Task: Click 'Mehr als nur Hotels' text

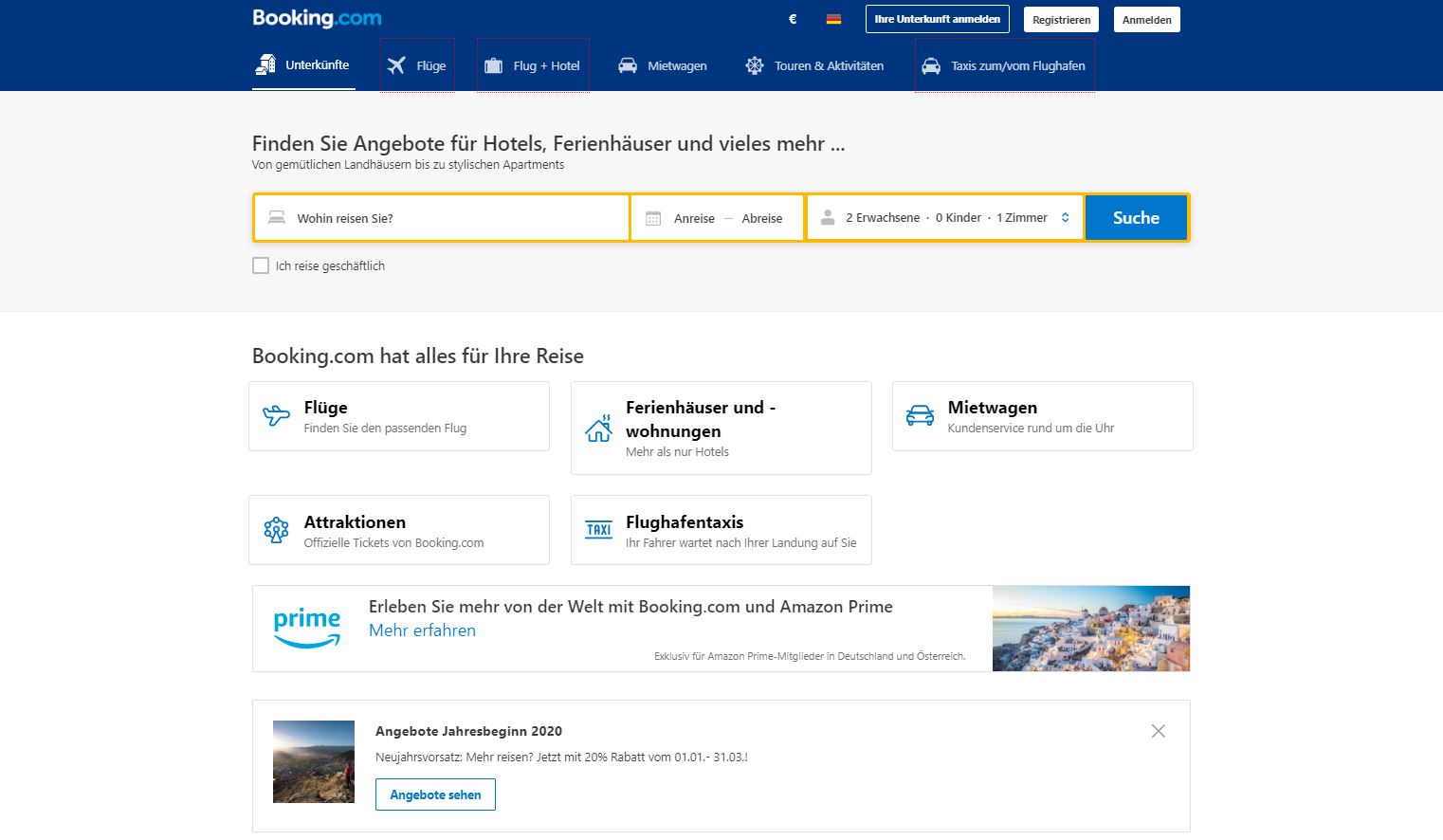Action: coord(677,452)
